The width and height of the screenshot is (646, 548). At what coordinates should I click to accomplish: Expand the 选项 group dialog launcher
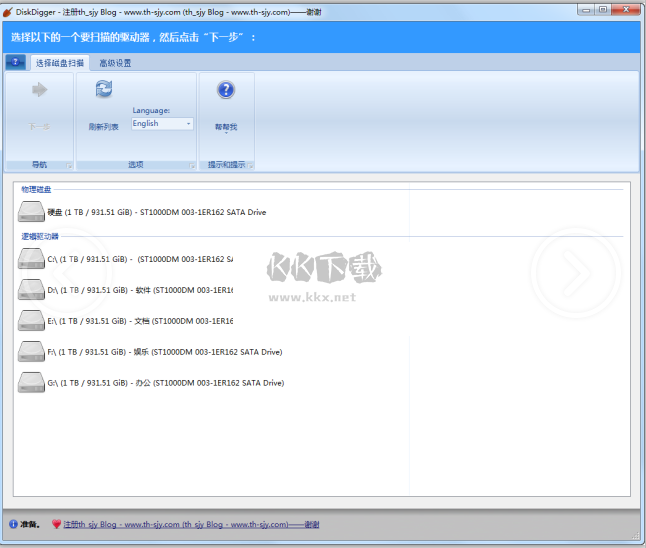pos(191,165)
